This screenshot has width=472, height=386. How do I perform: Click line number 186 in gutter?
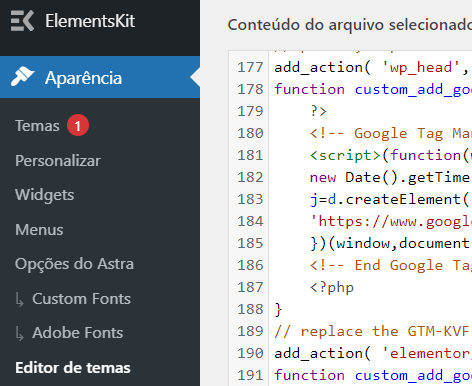point(250,265)
